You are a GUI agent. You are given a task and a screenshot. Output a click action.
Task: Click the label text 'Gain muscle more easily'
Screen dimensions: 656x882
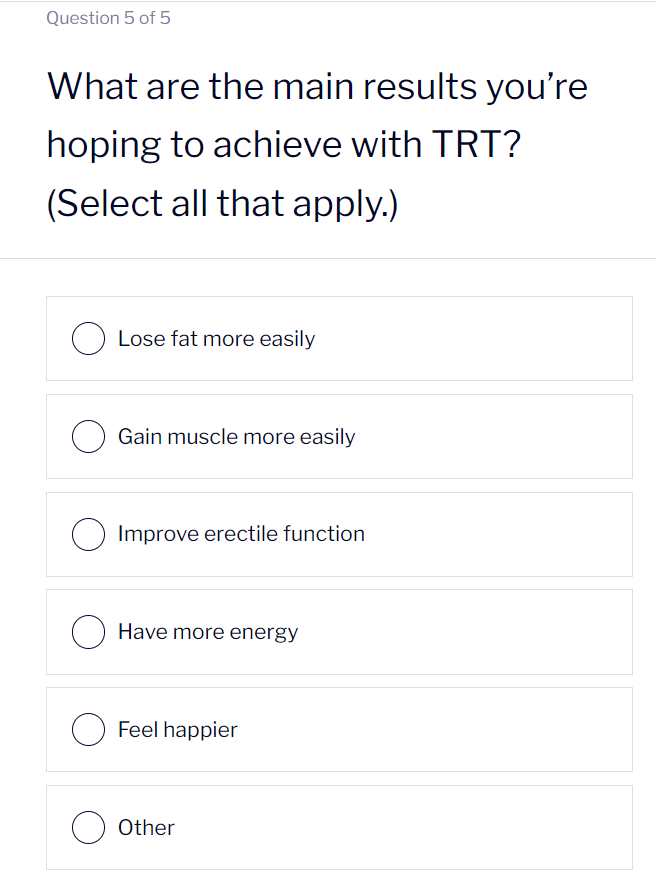236,436
